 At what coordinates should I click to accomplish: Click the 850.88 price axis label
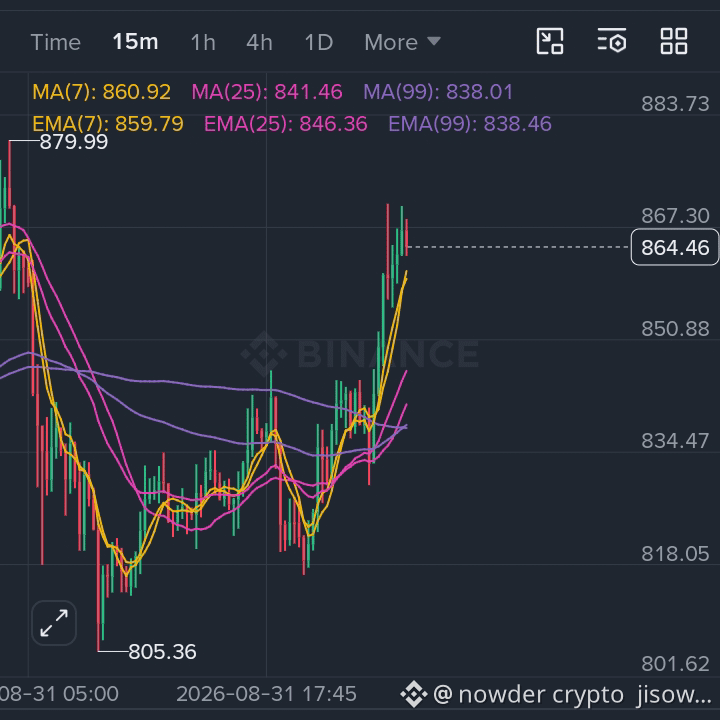tap(675, 329)
